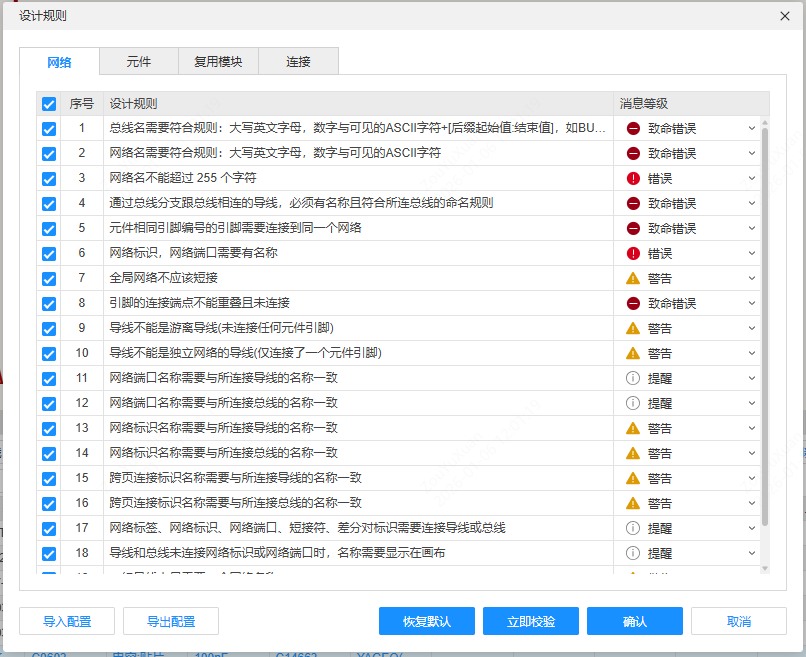
Task: Run verification with the 立即校验 button
Action: [x=531, y=620]
